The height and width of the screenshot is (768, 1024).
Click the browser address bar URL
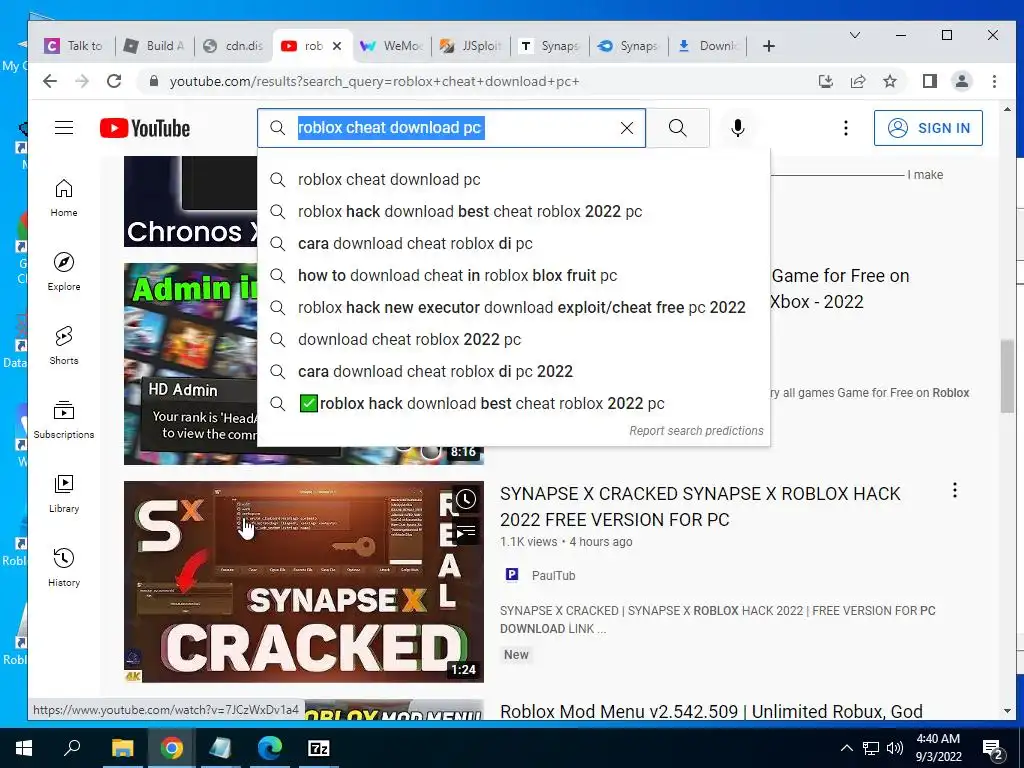point(374,82)
